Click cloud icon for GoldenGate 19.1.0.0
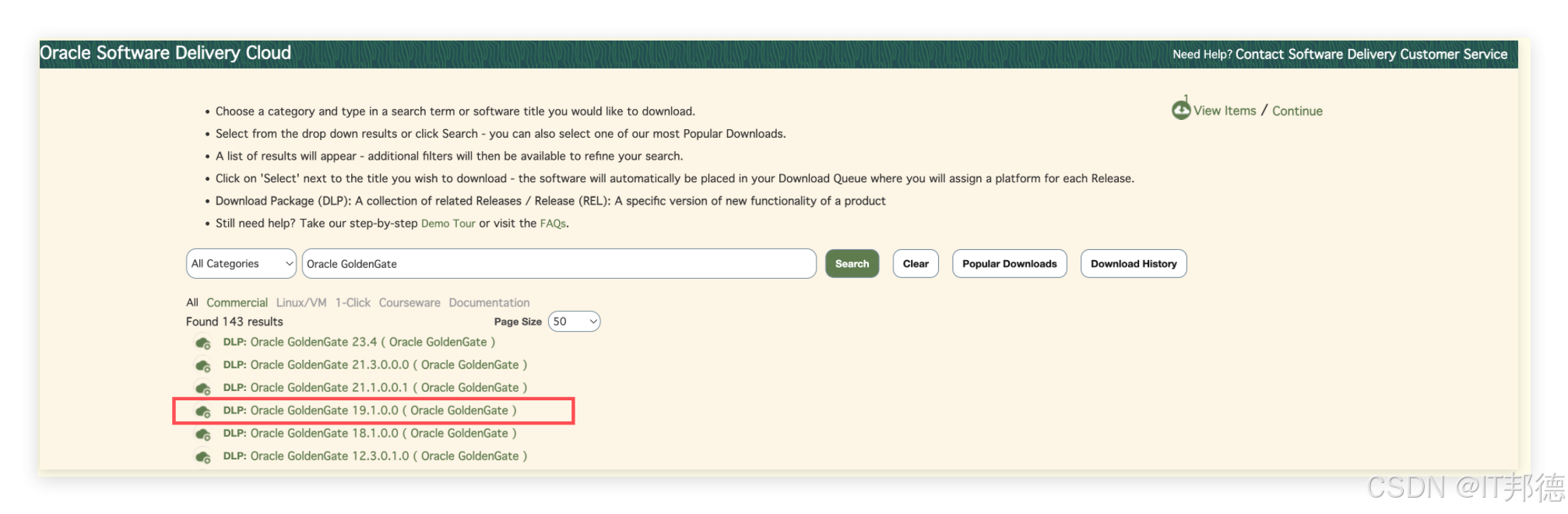Screen dimensions: 1568x514 click(x=203, y=411)
